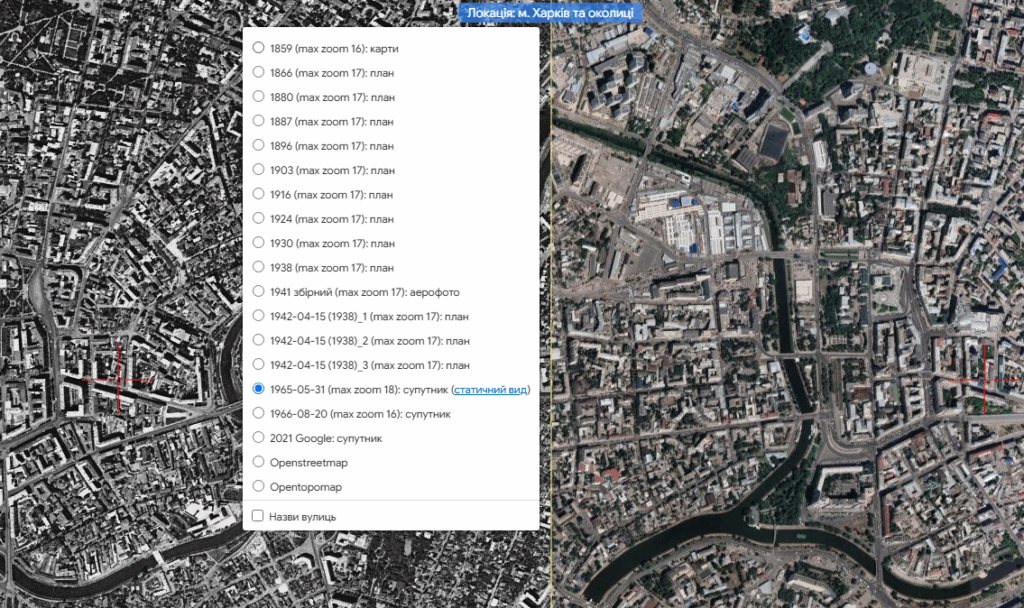Enable the Назви вулиць checkbox
Image resolution: width=1024 pixels, height=608 pixels.
258,516
